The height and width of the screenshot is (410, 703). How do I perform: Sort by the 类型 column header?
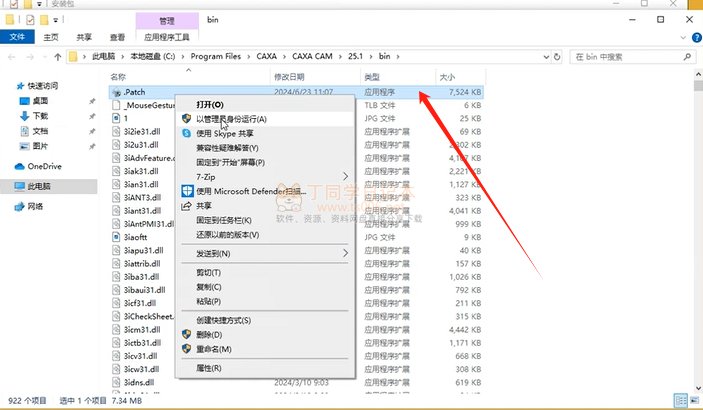[372, 77]
